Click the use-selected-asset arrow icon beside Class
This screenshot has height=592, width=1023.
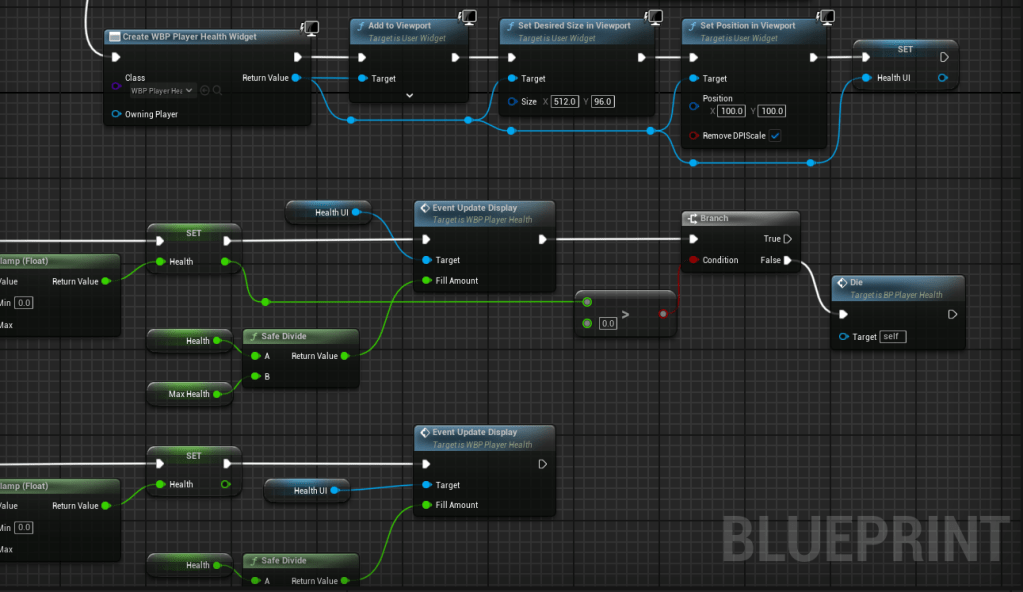click(x=204, y=90)
